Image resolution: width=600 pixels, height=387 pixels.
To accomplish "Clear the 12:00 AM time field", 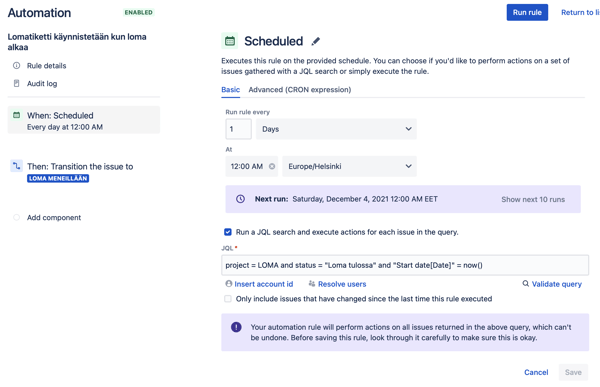I will click(x=272, y=167).
